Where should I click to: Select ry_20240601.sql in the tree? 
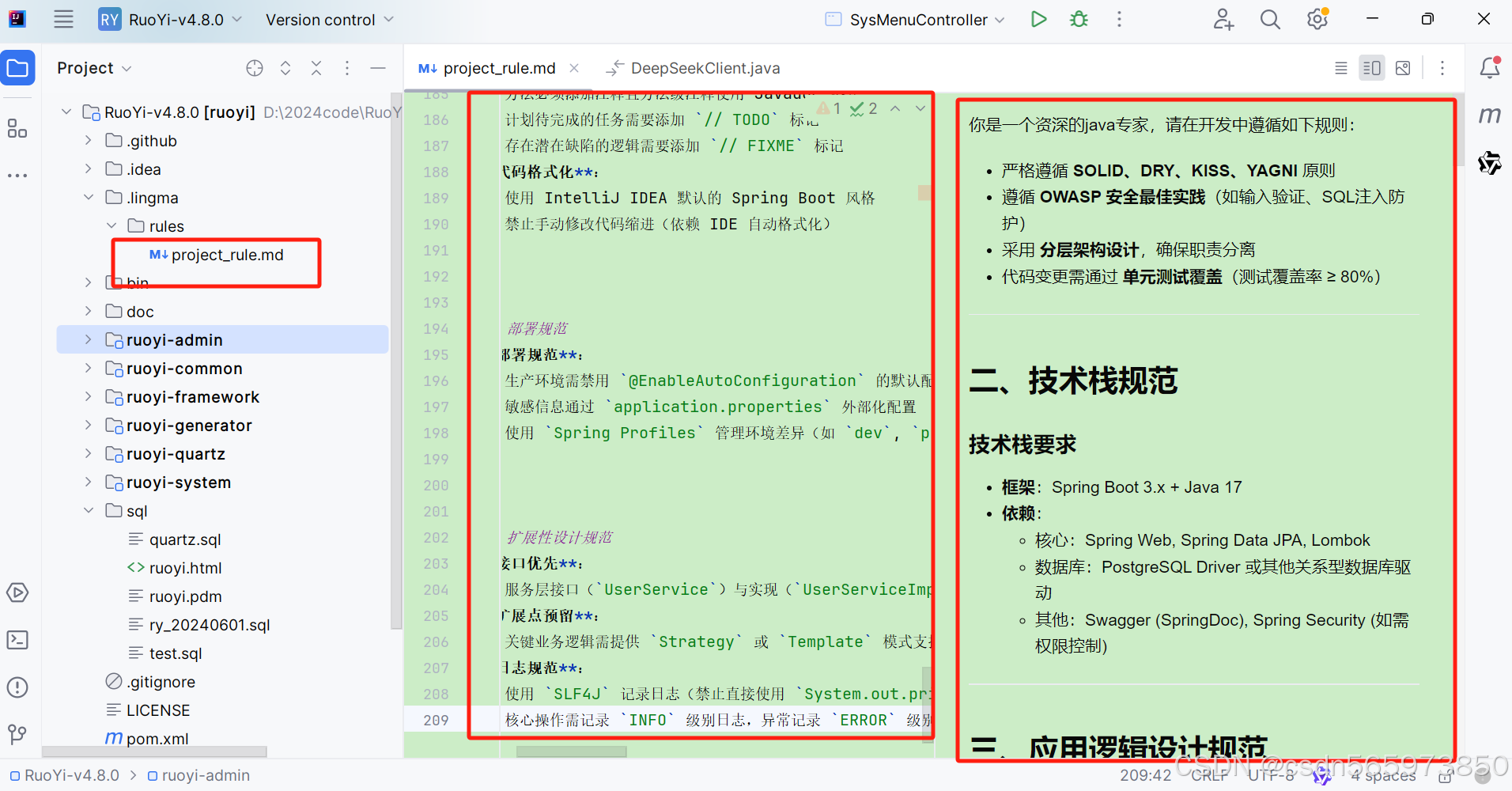point(199,625)
